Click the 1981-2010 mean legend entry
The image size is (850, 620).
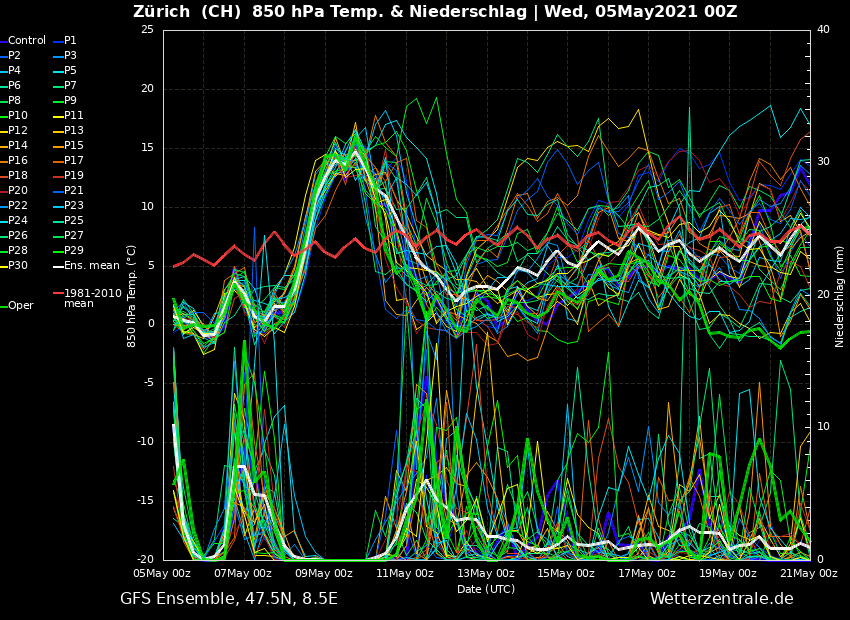point(88,298)
